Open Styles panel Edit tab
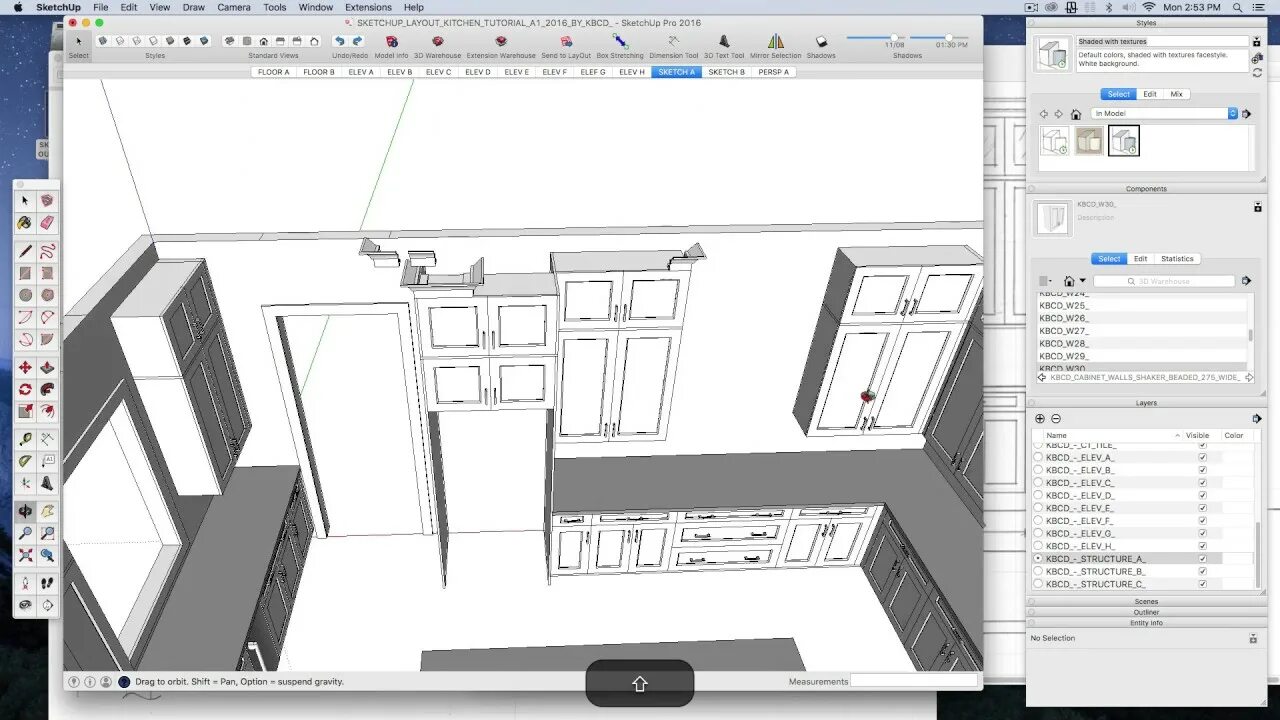Viewport: 1280px width, 720px height. click(1150, 94)
